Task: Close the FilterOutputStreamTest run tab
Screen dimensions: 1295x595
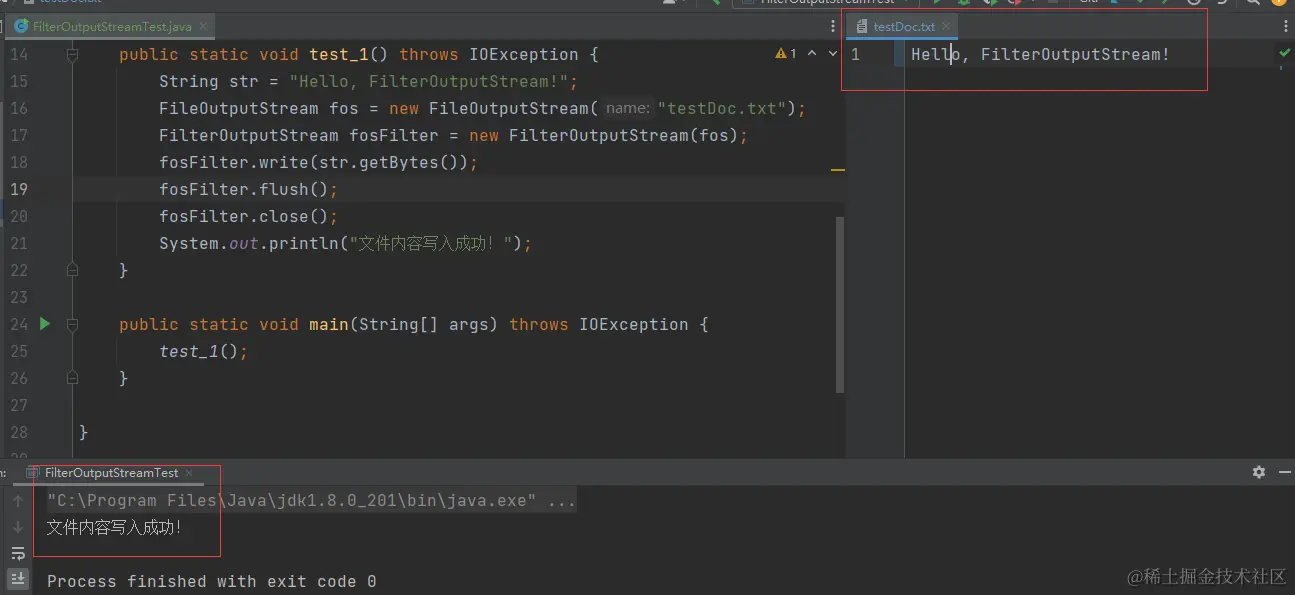Action: 189,472
